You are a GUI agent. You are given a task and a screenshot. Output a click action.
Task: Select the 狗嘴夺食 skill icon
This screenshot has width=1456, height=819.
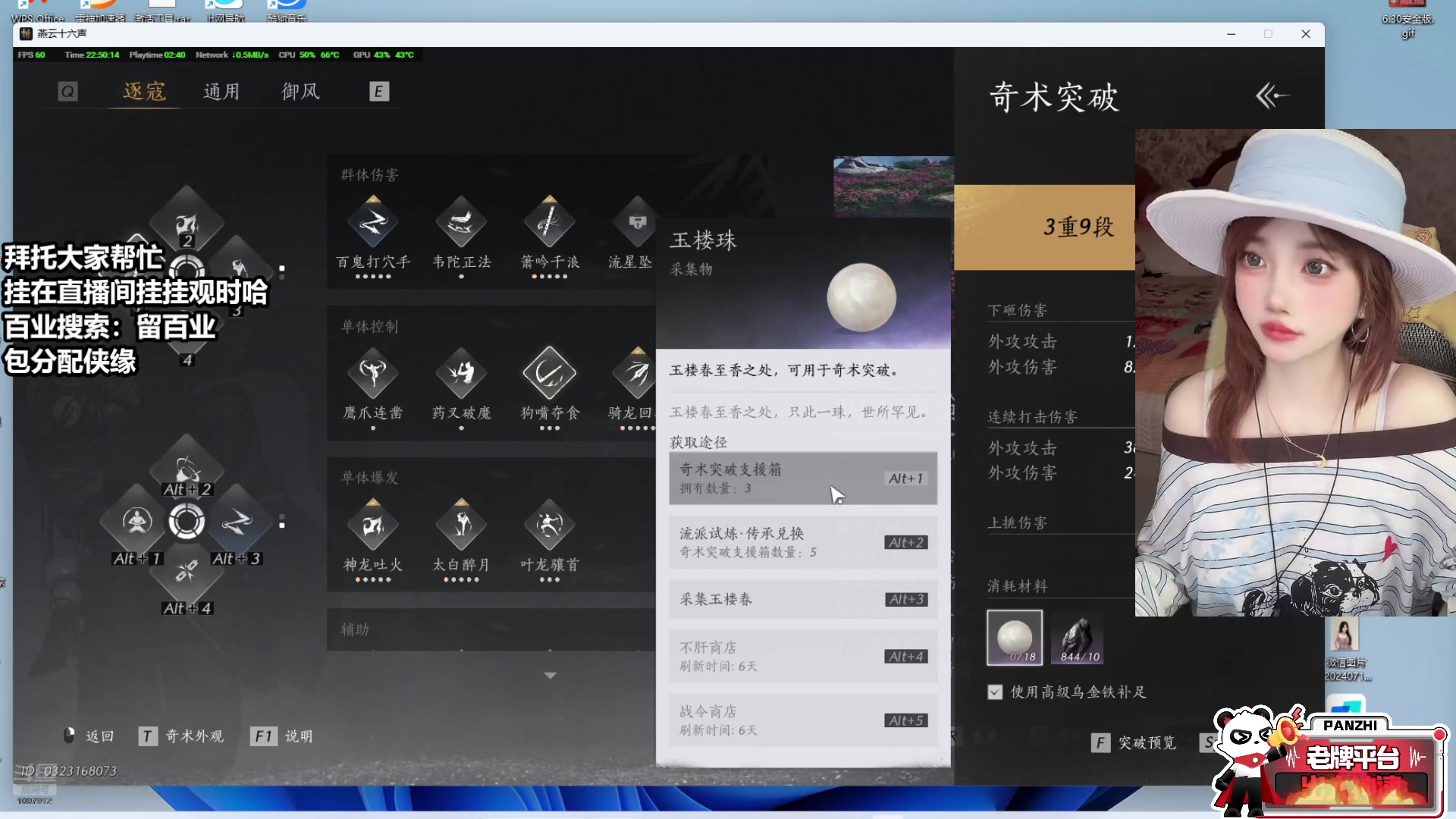(x=549, y=373)
